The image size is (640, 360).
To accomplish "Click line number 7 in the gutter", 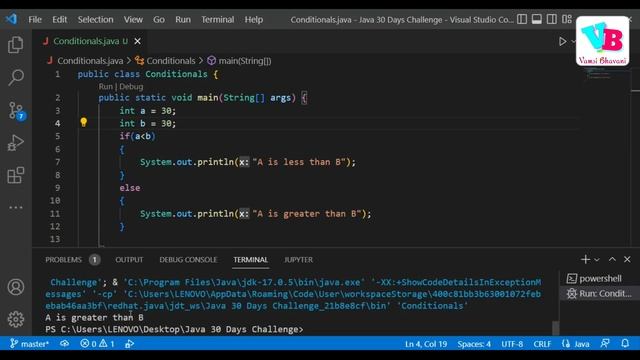I will 58,162.
